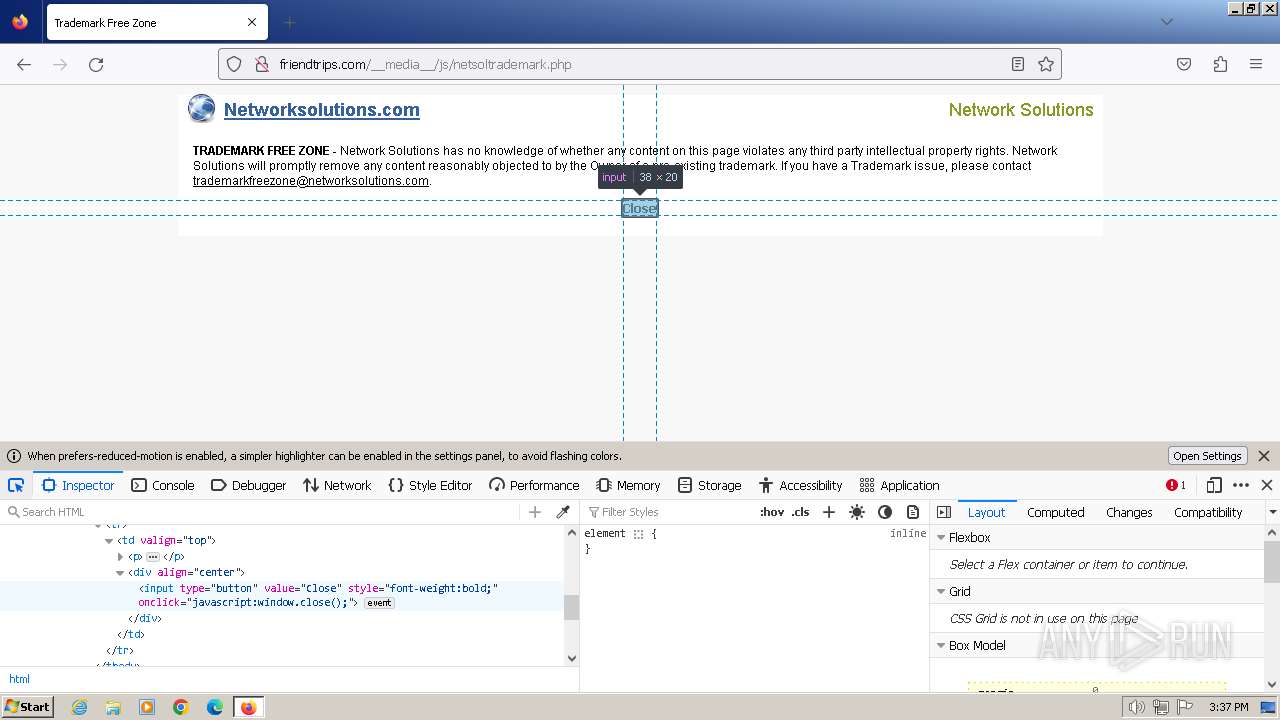Click the Search HTML field
Screen dimensions: 1280x720
260,512
